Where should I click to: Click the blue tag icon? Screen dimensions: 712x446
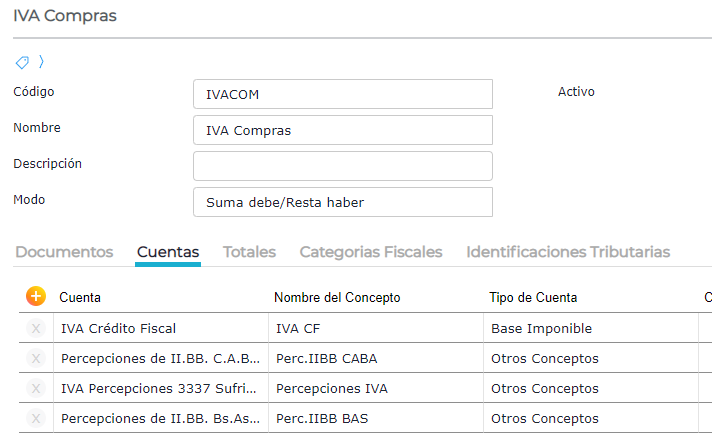click(x=22, y=62)
